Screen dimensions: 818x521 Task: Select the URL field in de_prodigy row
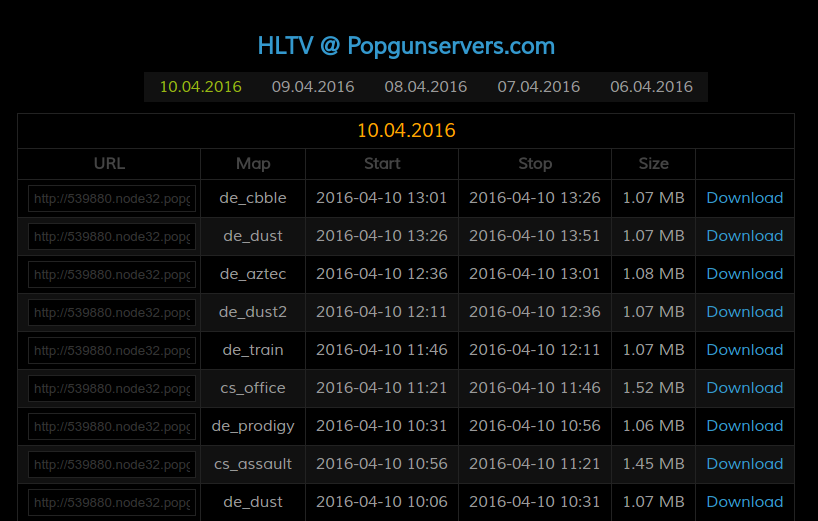112,427
